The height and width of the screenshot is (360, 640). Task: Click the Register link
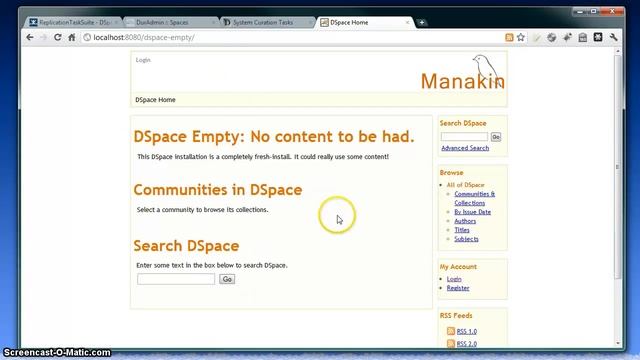[x=458, y=288]
